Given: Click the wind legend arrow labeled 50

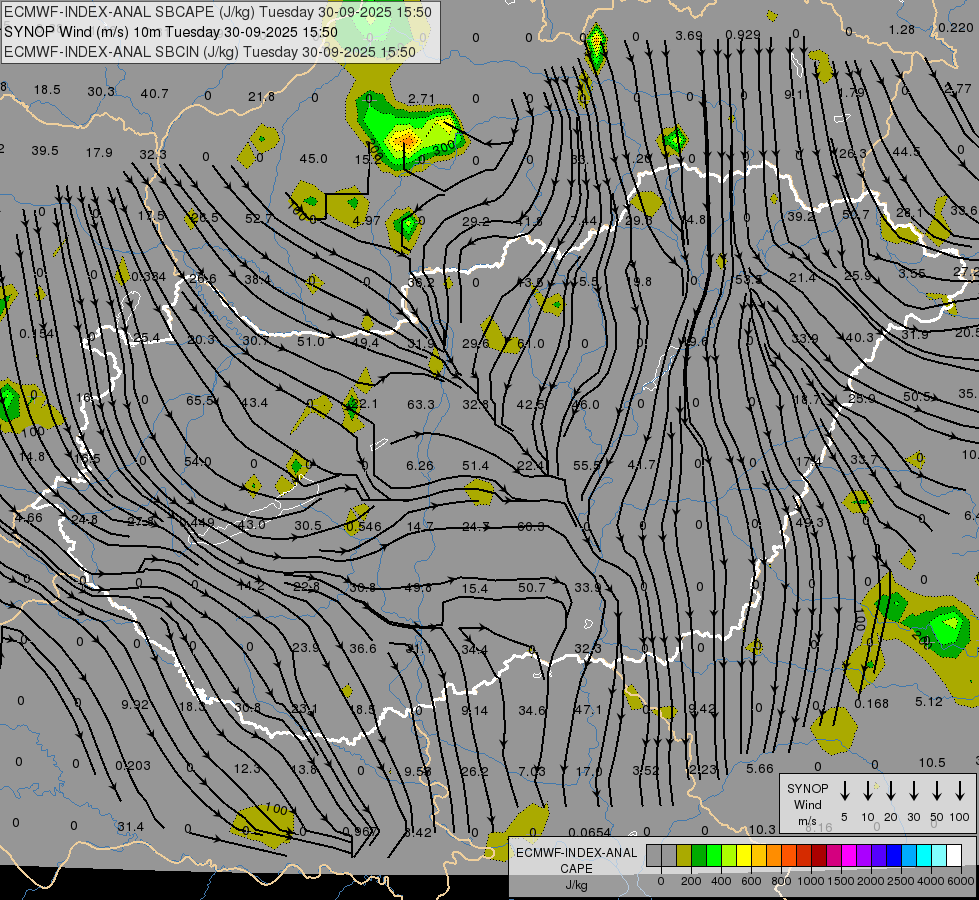Looking at the screenshot, I should [x=937, y=790].
